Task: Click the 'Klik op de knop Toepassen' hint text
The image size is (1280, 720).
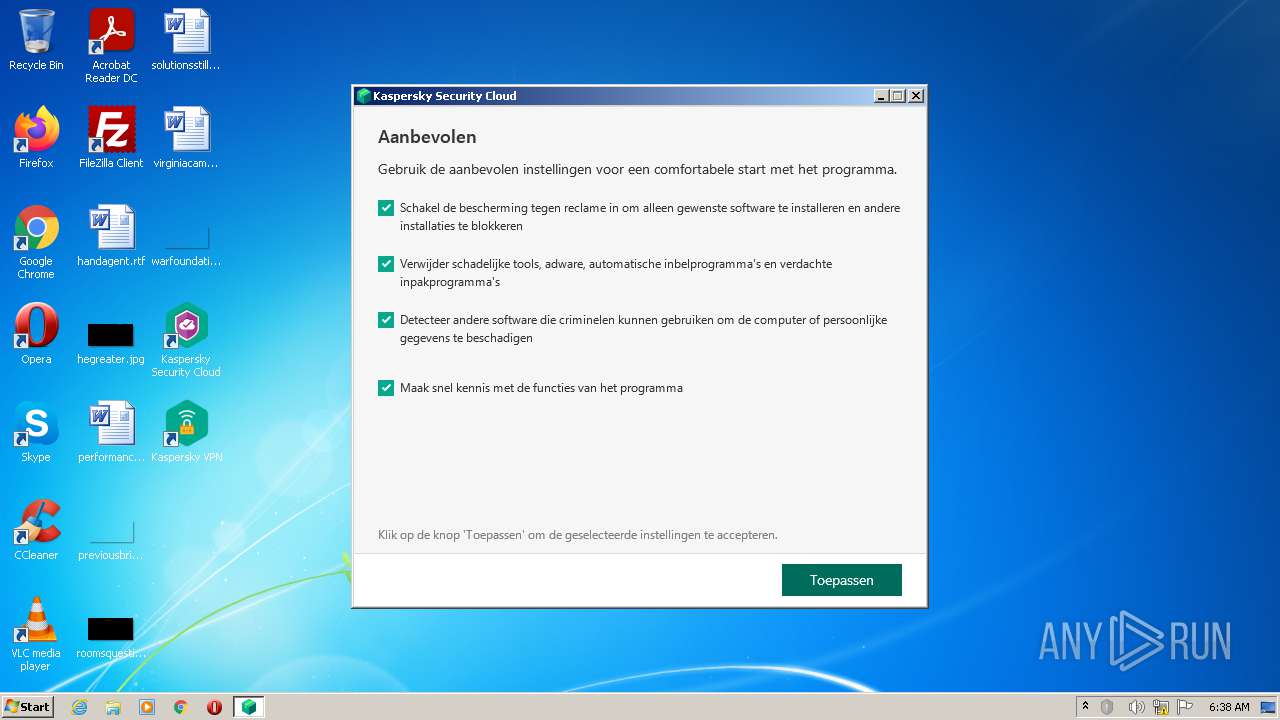Action: pos(577,535)
